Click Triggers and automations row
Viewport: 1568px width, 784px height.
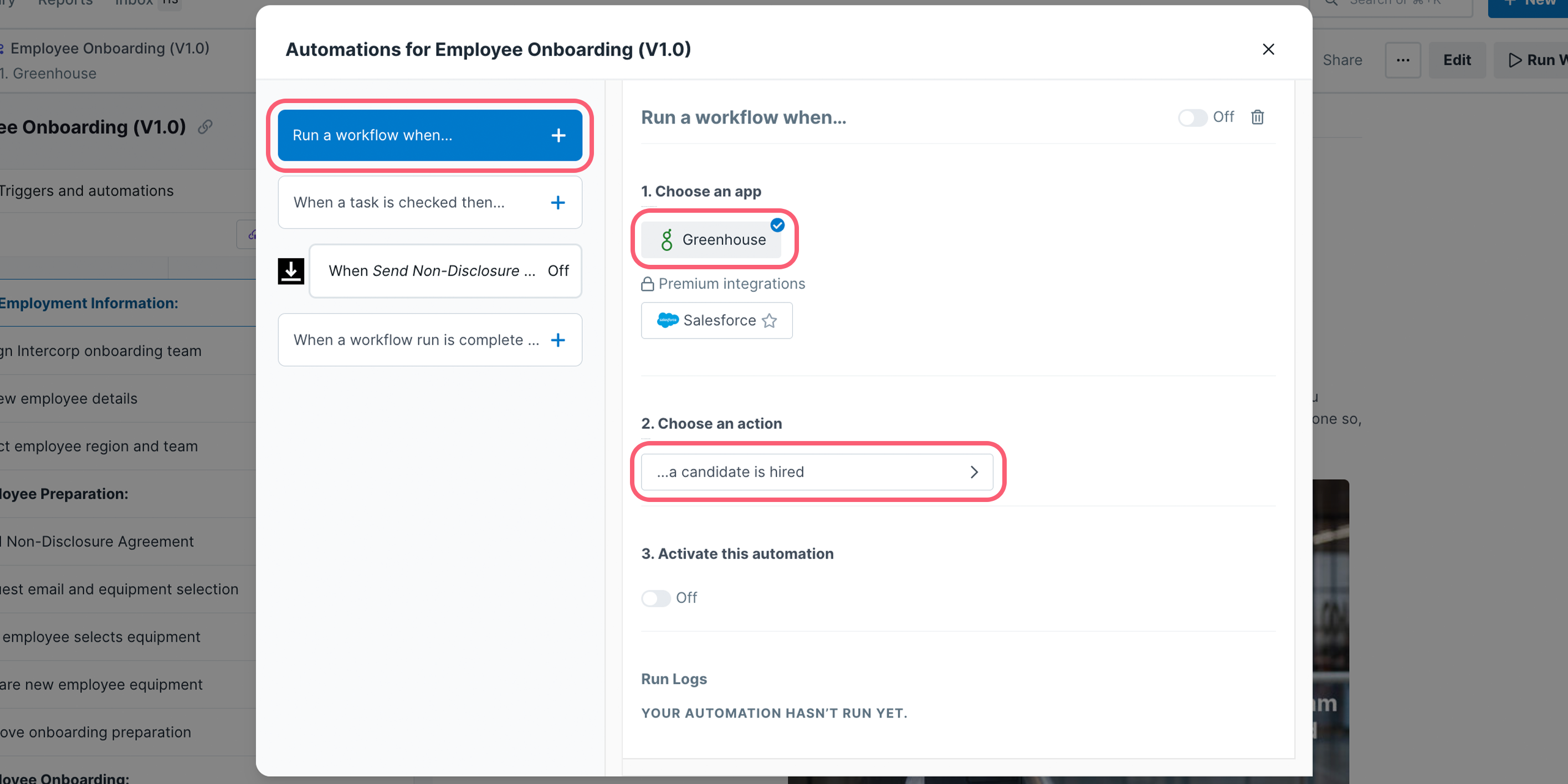pyautogui.click(x=86, y=191)
